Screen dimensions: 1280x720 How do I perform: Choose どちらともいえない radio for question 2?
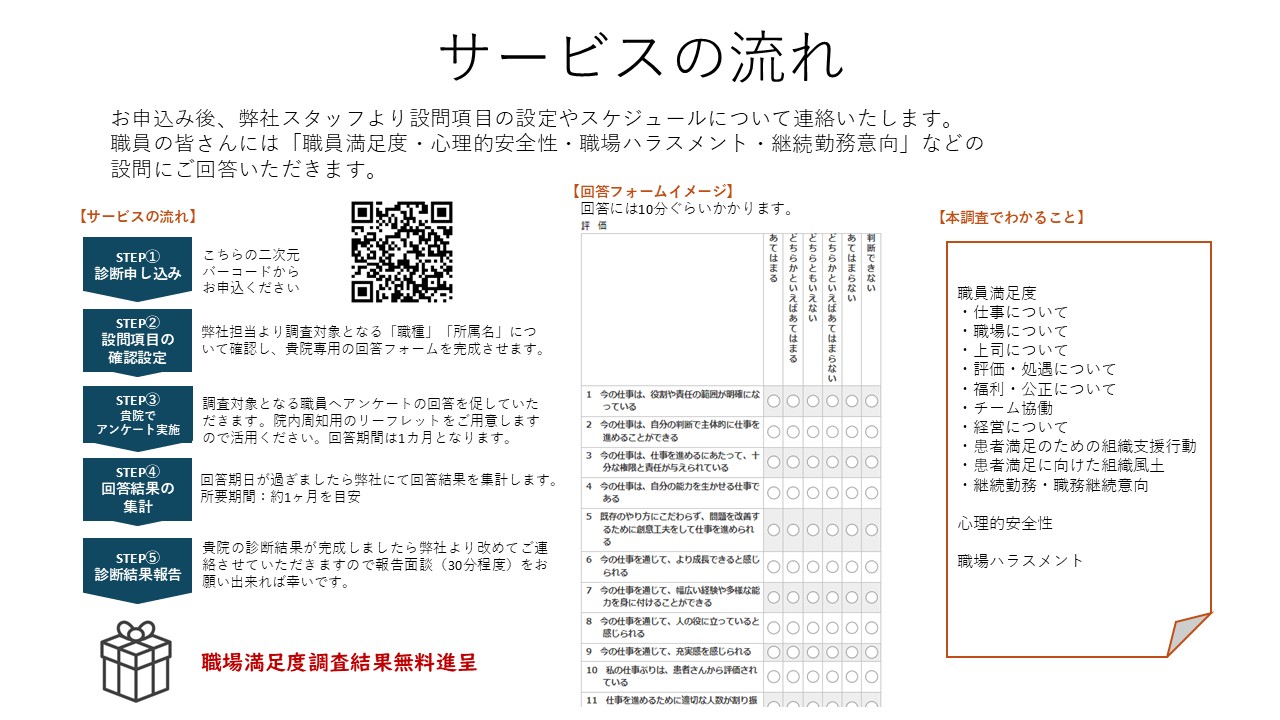tap(813, 431)
